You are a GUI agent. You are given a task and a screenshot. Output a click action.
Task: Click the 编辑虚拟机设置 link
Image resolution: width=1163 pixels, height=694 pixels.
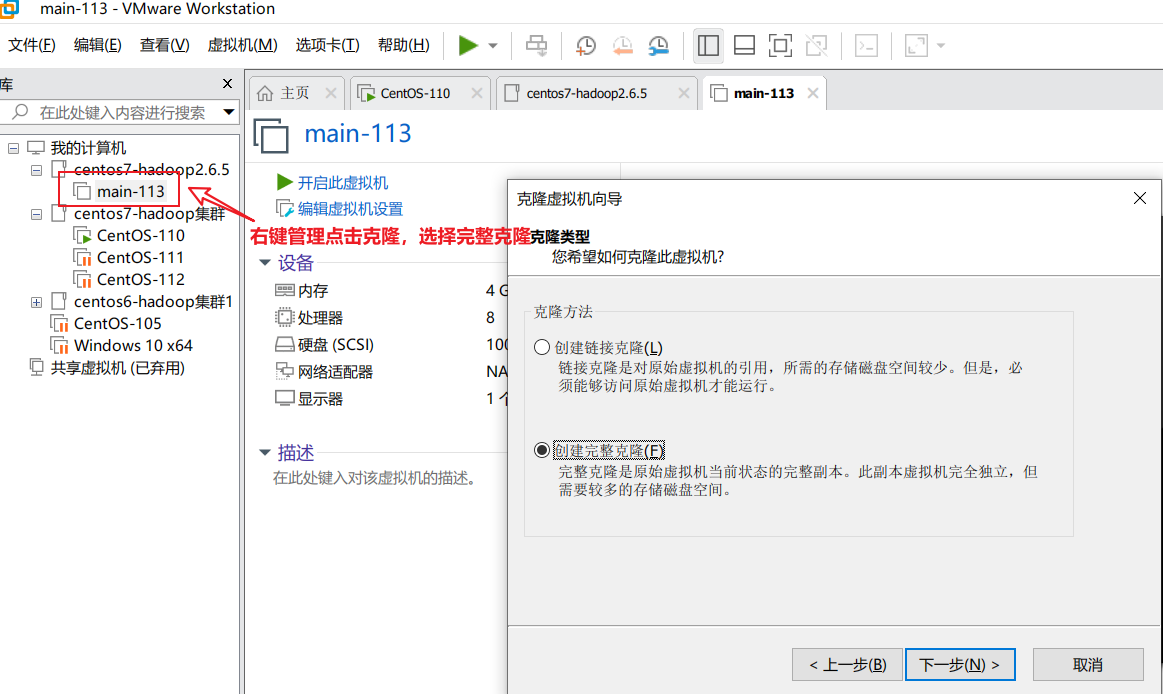coord(349,209)
